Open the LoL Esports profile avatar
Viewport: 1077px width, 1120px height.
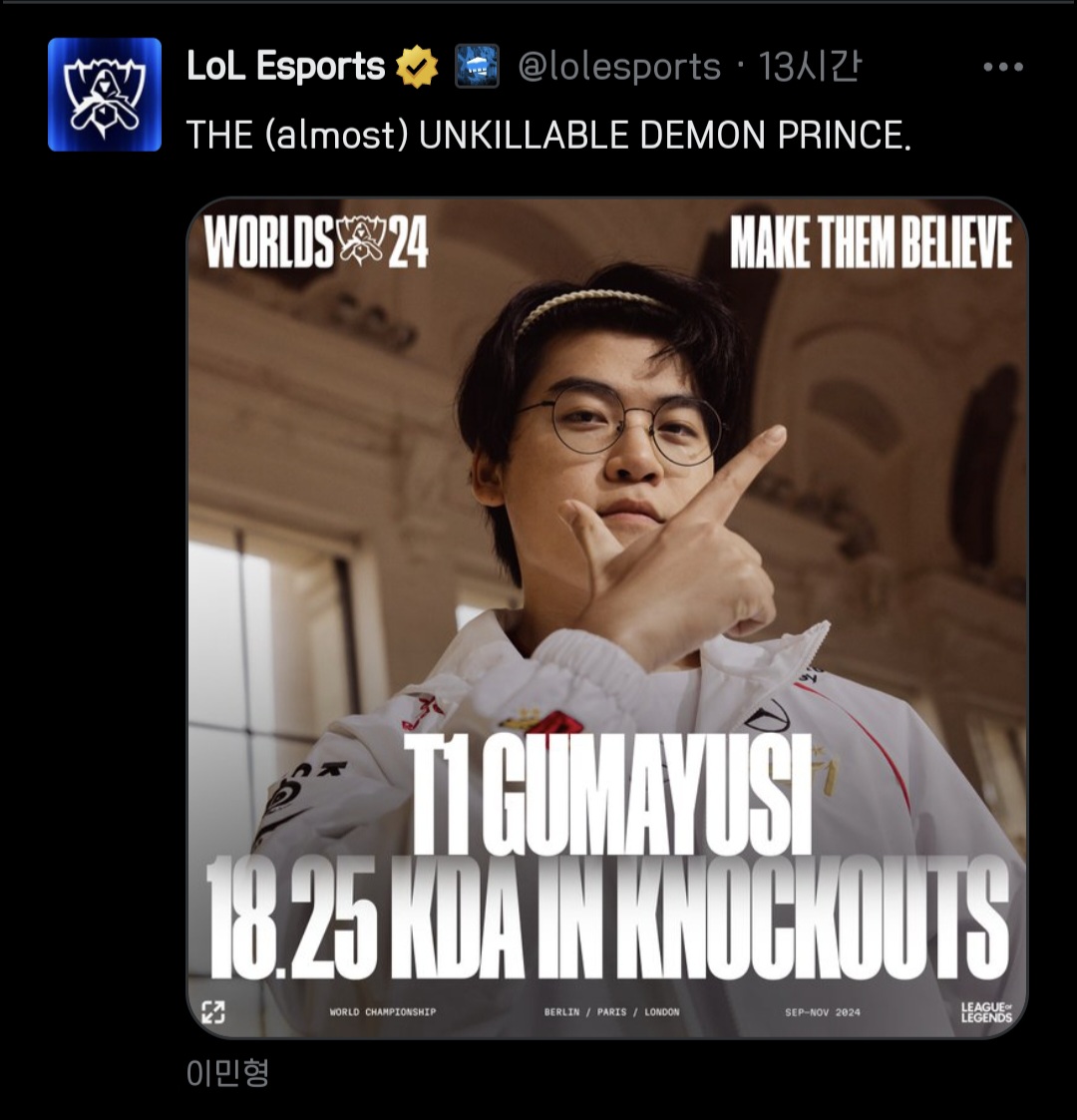105,95
